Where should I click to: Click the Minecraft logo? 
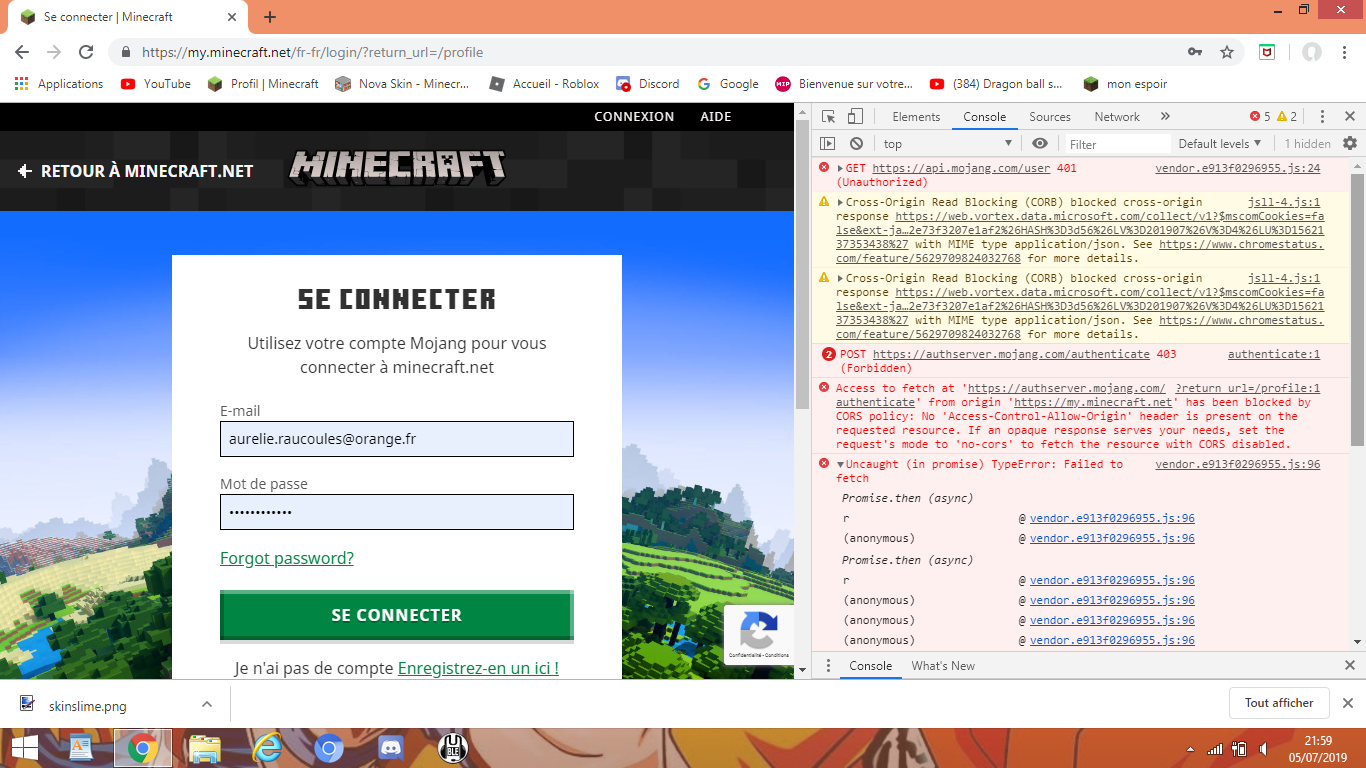(x=397, y=167)
